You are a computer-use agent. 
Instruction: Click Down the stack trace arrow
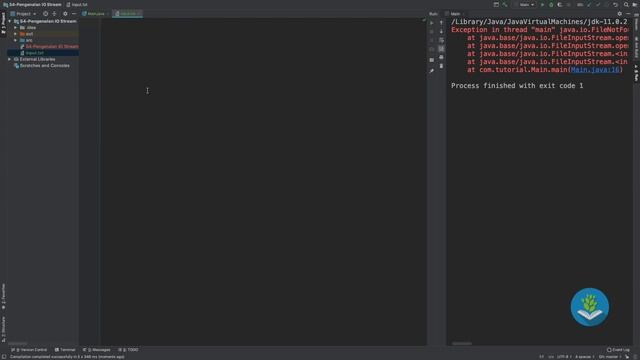point(441,31)
